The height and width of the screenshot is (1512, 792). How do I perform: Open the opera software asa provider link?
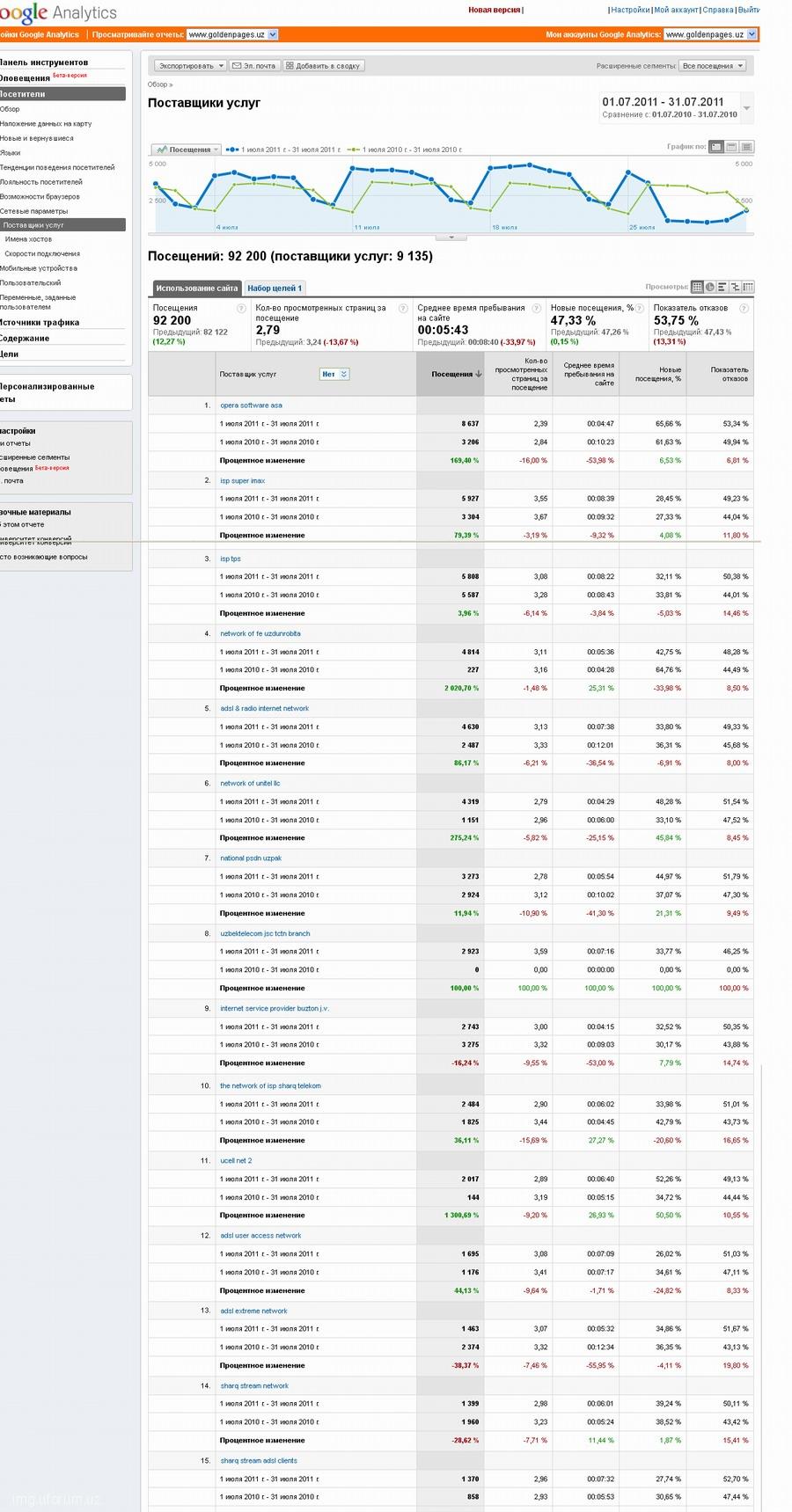(x=251, y=405)
